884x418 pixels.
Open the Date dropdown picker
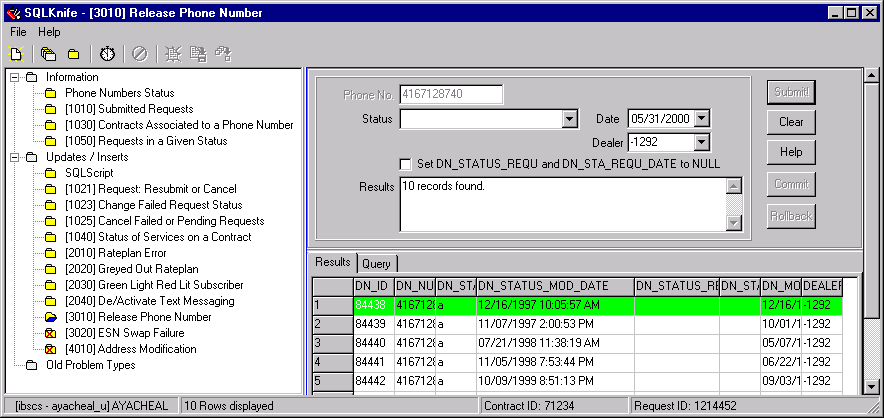click(x=700, y=119)
